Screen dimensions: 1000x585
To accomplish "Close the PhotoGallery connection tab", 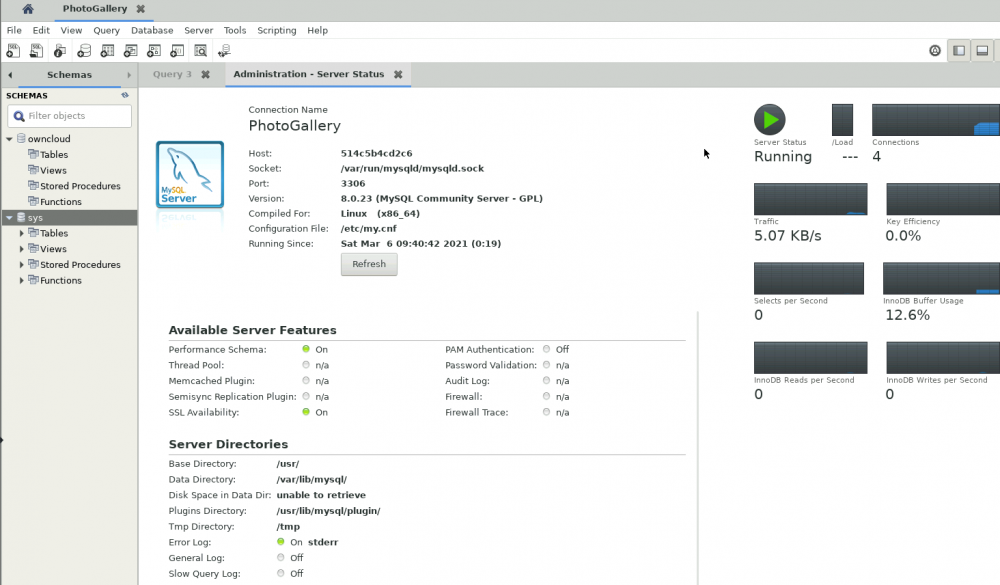I will (140, 9).
